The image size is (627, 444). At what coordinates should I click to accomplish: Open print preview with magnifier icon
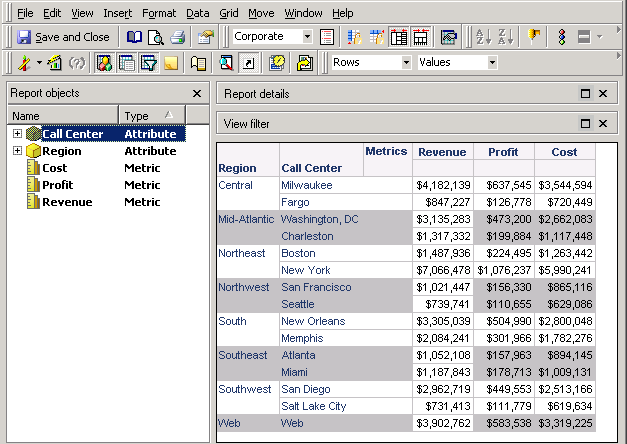156,37
